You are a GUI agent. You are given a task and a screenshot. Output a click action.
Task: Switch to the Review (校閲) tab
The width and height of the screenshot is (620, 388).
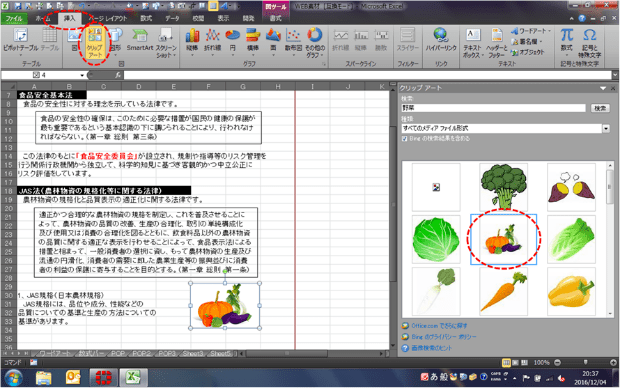tap(198, 19)
